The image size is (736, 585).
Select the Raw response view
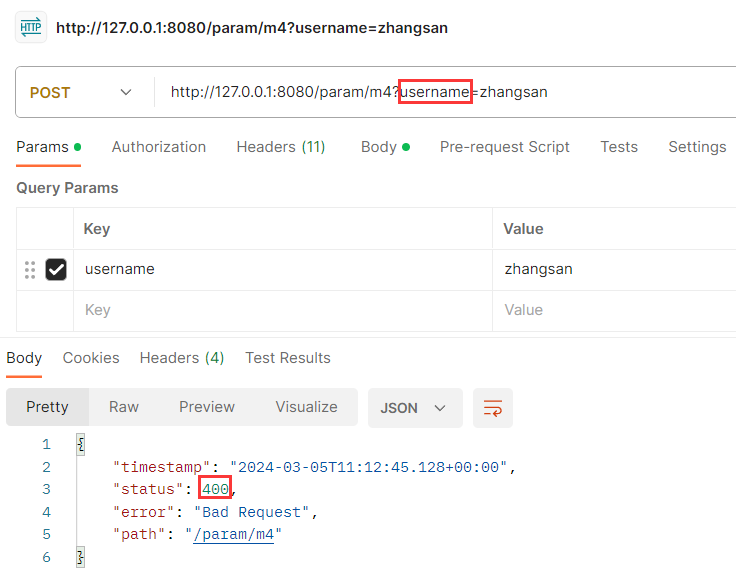point(124,407)
